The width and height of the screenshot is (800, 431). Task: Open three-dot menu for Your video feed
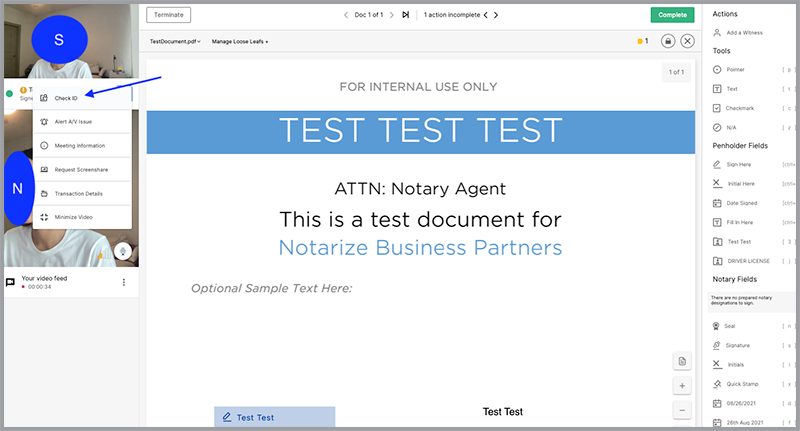[x=123, y=282]
